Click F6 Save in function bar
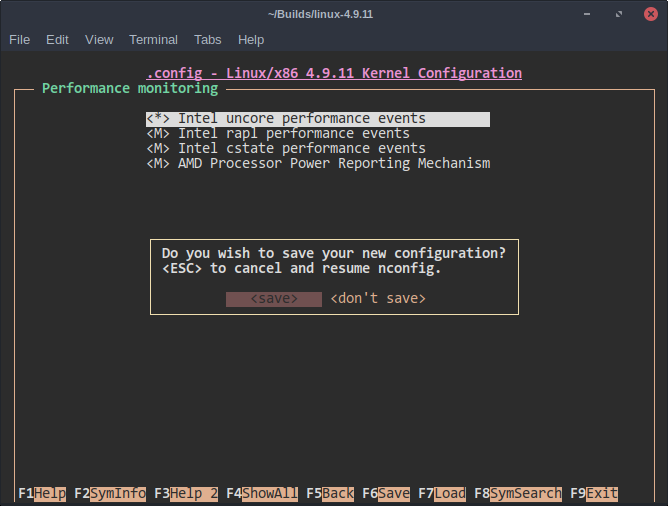This screenshot has width=668, height=506. [386, 494]
